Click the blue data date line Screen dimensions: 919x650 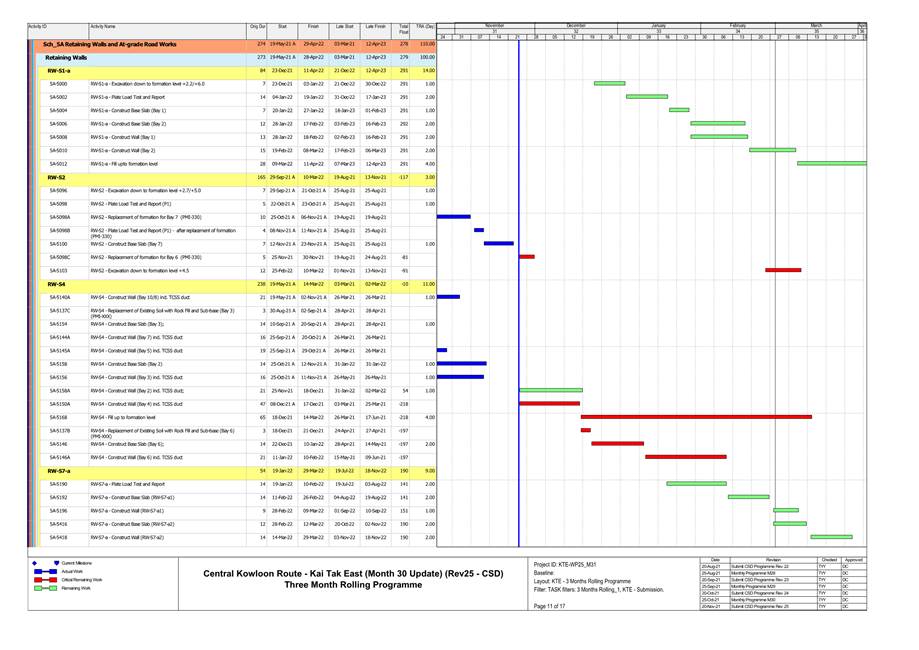pyautogui.click(x=519, y=300)
